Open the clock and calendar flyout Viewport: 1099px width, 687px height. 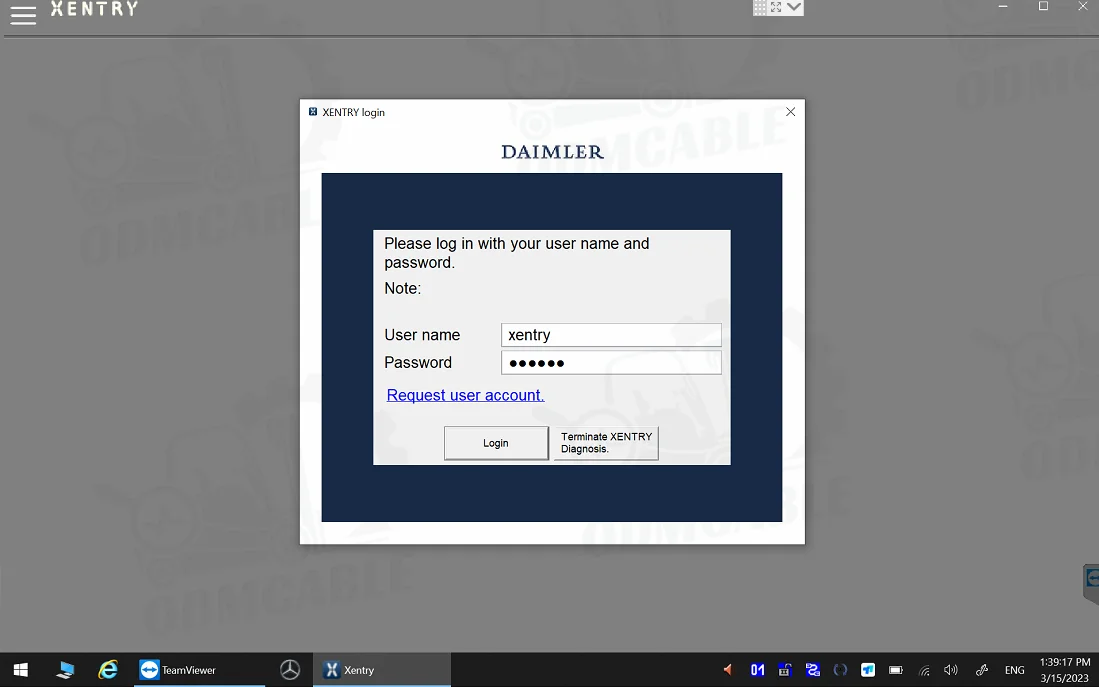click(x=1063, y=670)
